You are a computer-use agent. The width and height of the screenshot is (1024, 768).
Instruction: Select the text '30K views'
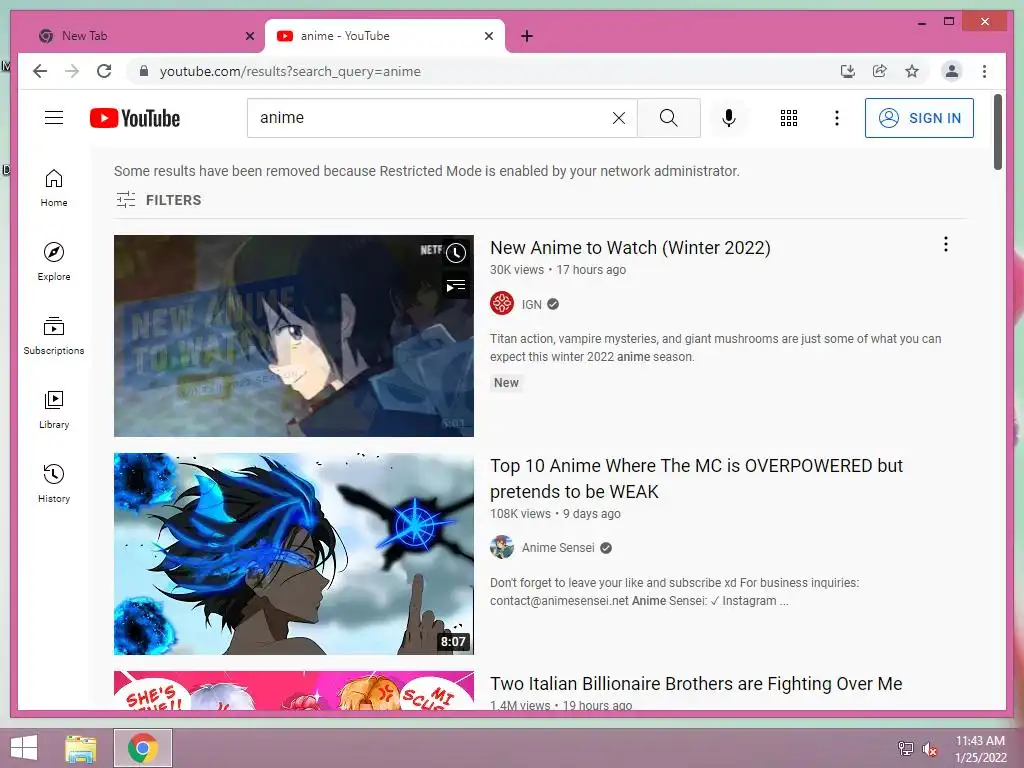[x=517, y=270]
